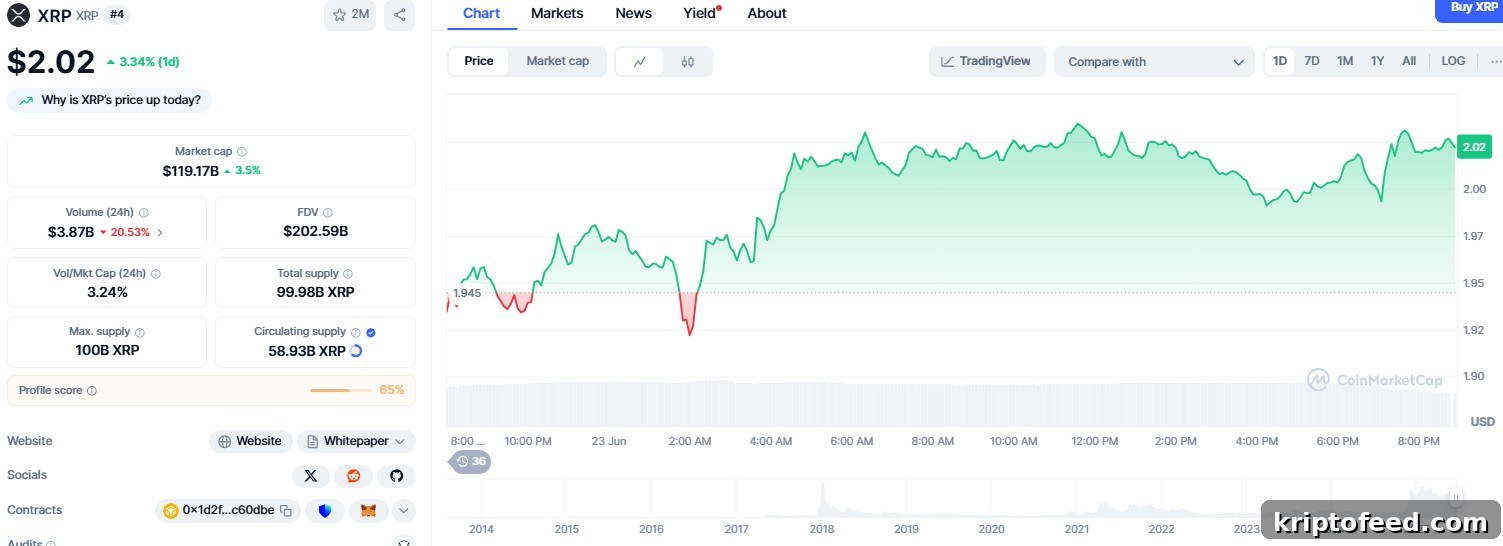Select the 1M time range
This screenshot has height=546, width=1503.
pos(1345,61)
